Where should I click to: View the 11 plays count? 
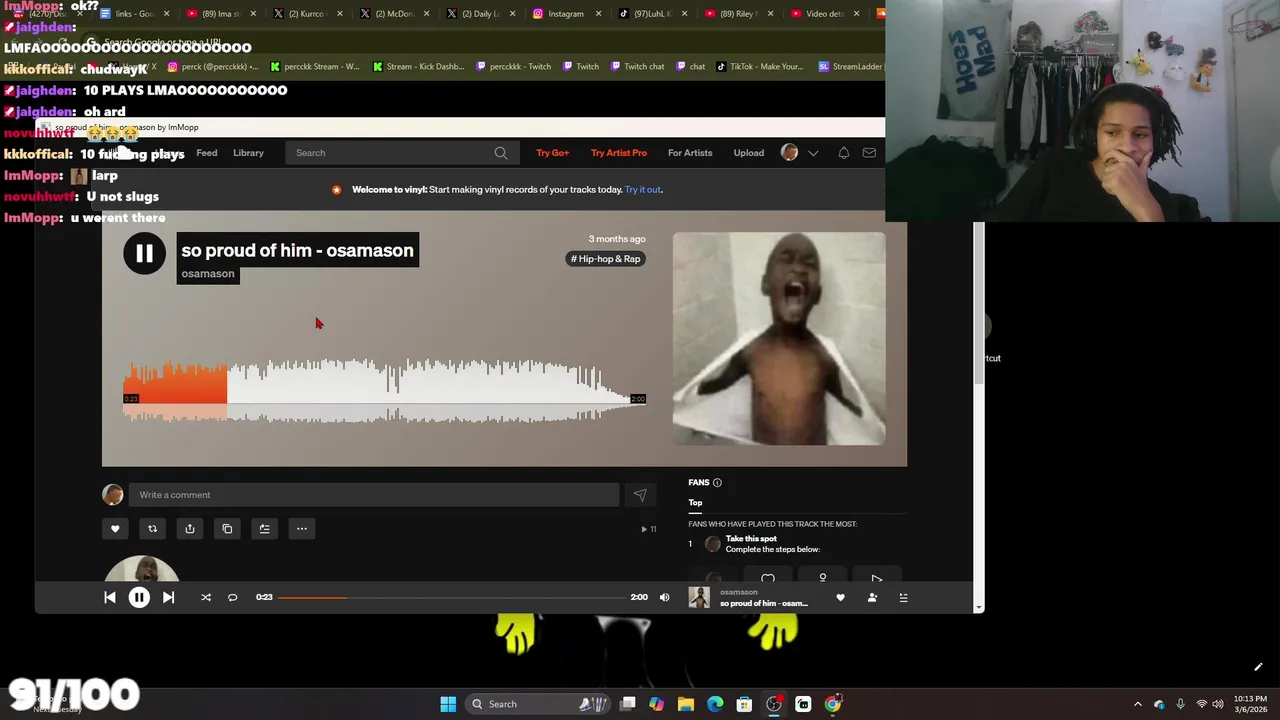pos(649,529)
